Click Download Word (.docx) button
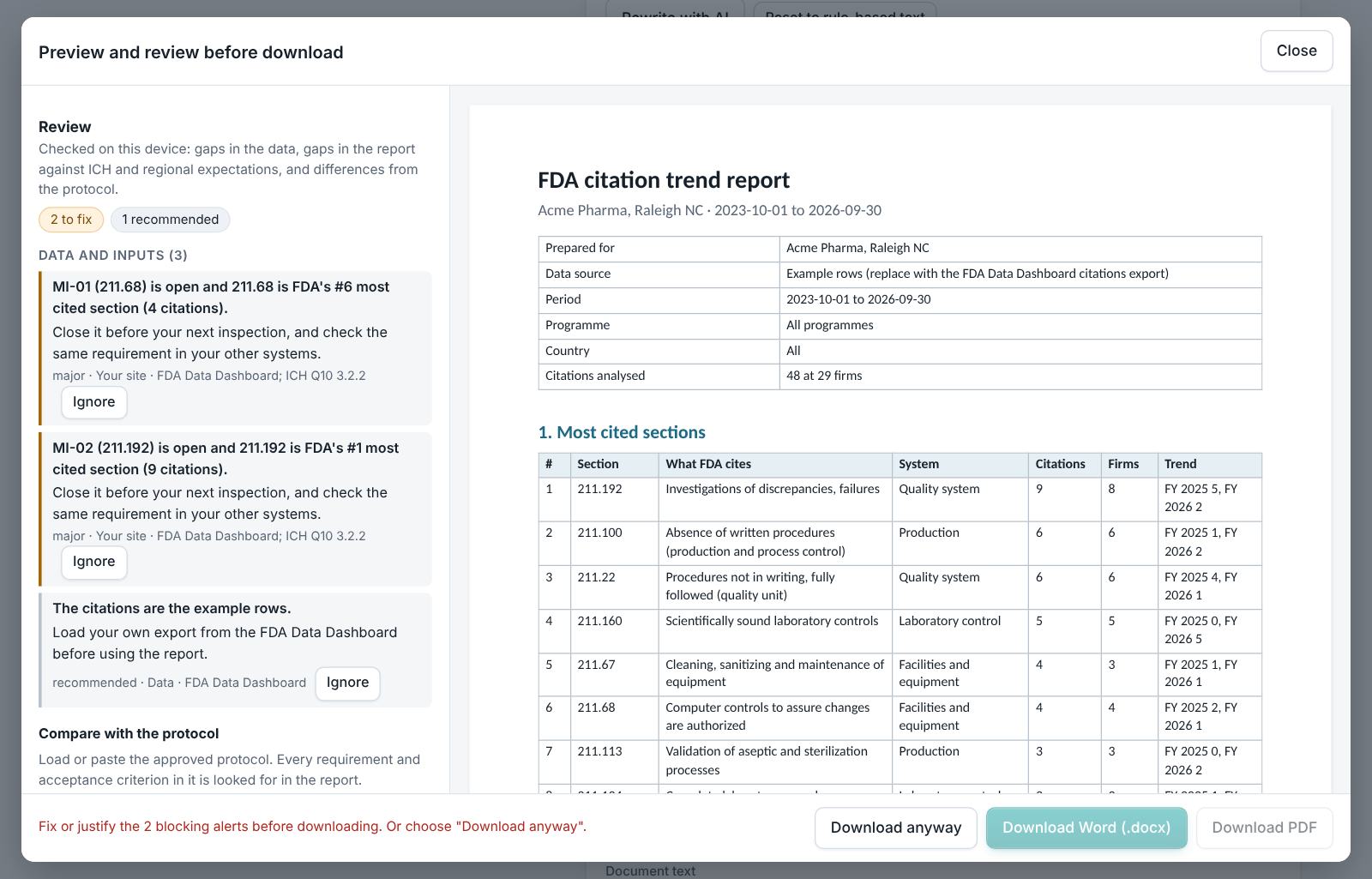 (x=1086, y=828)
